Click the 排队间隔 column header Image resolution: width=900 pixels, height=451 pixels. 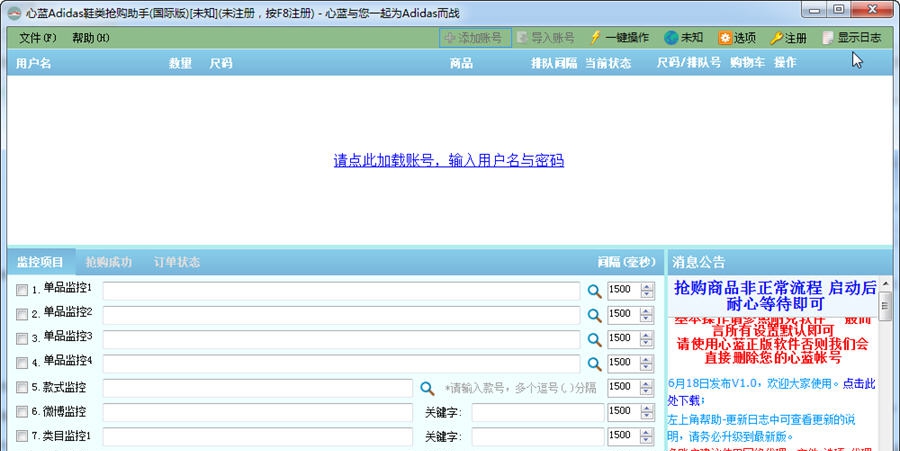tap(554, 63)
